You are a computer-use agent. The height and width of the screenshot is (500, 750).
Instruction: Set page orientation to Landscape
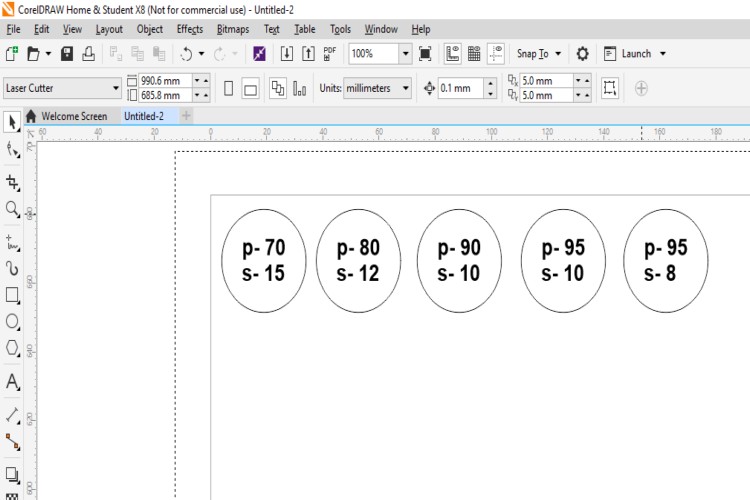(x=250, y=89)
